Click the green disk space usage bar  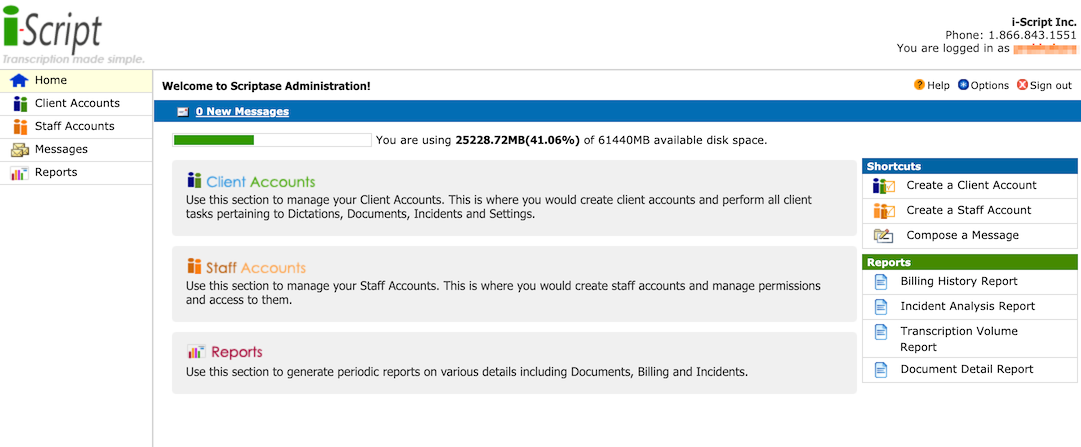click(x=214, y=140)
